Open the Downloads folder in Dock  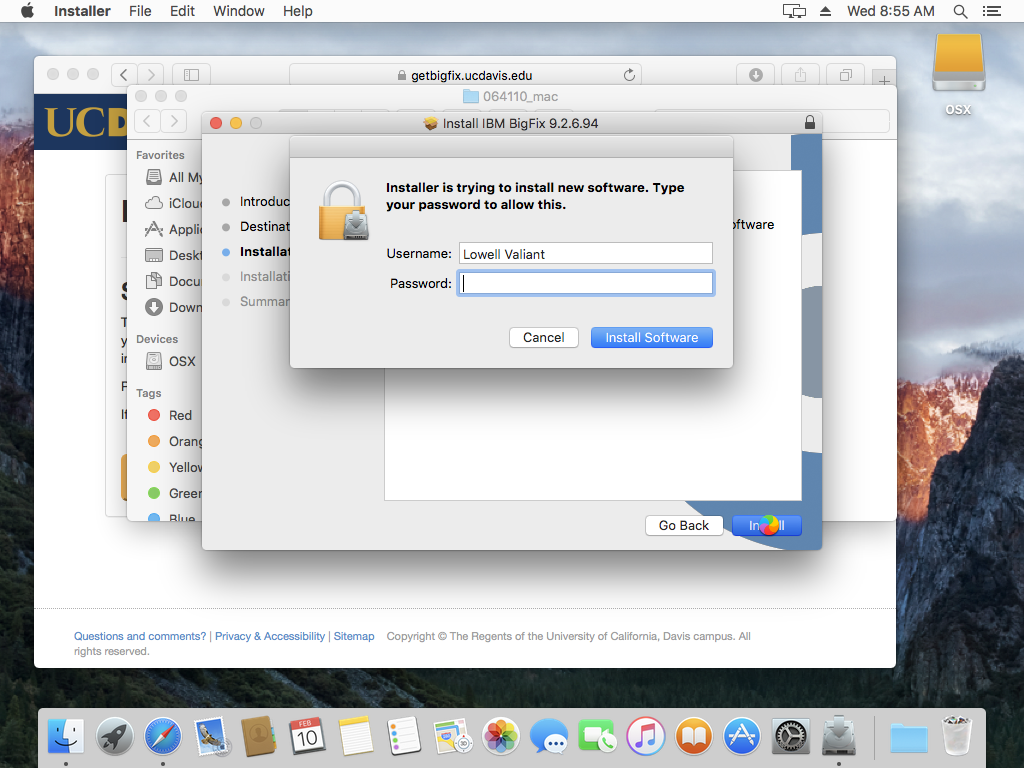point(909,737)
